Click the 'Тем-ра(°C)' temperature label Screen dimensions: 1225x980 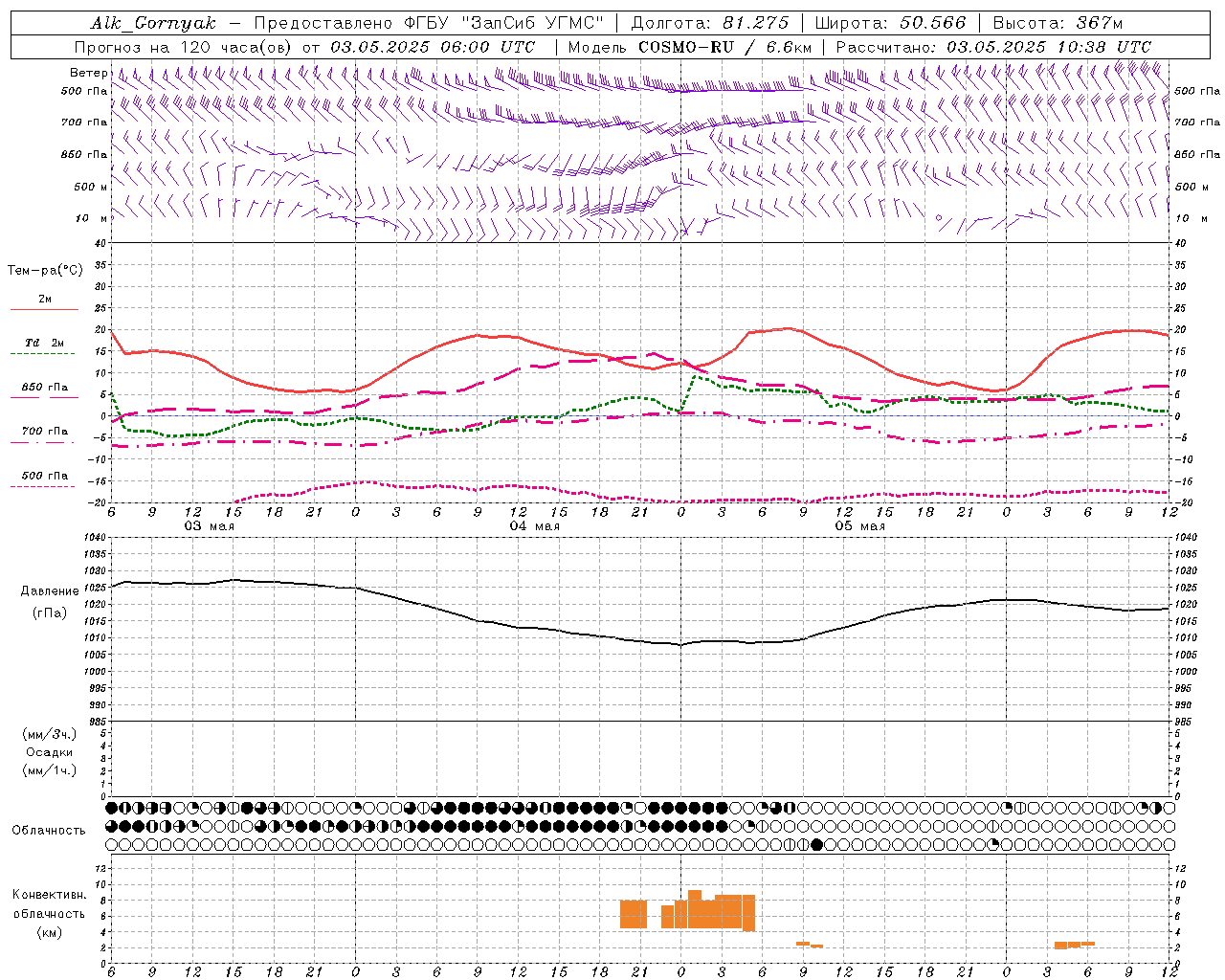tap(45, 271)
